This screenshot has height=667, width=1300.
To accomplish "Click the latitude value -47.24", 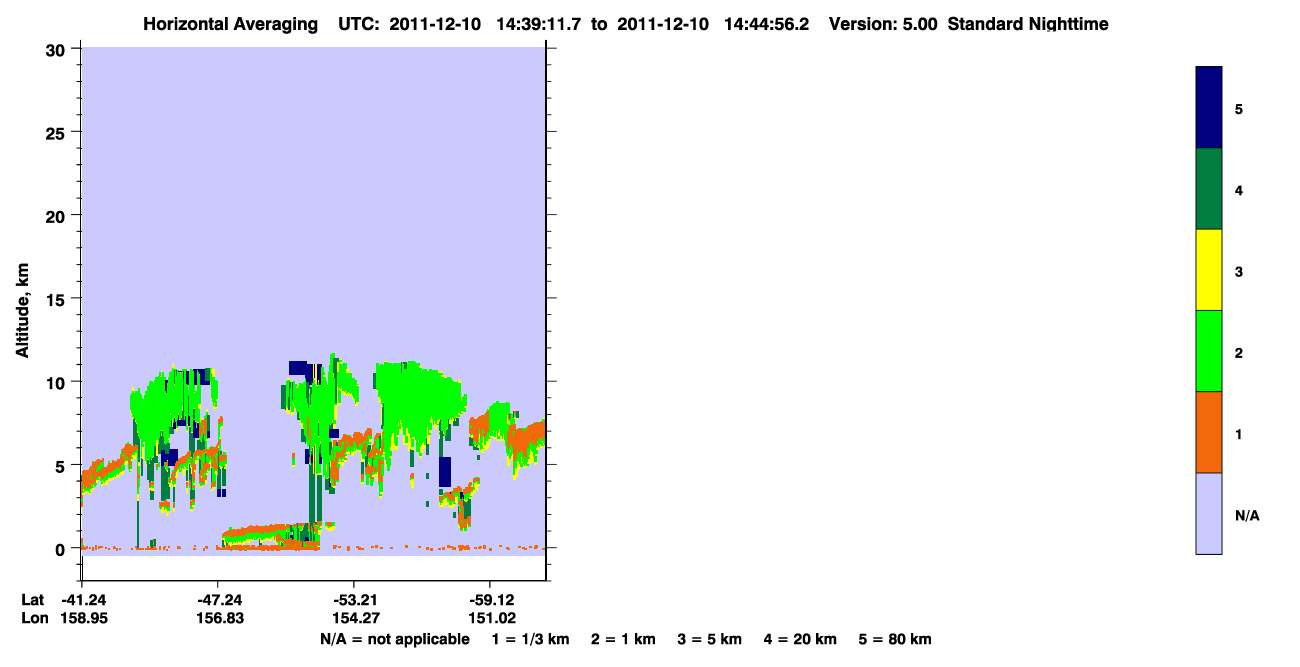I will click(218, 601).
